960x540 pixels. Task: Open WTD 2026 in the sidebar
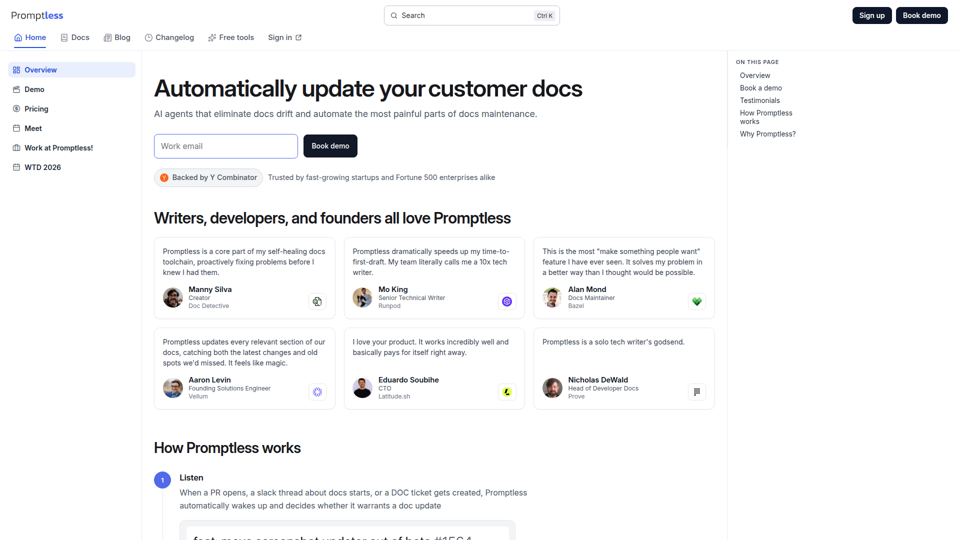72,167
